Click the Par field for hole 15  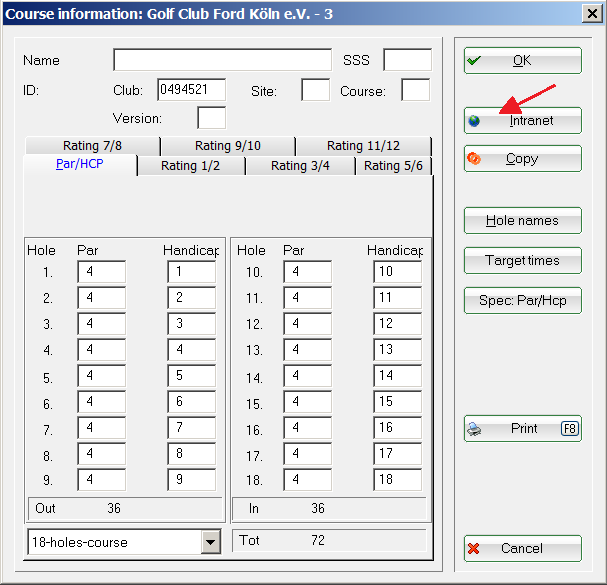(307, 401)
